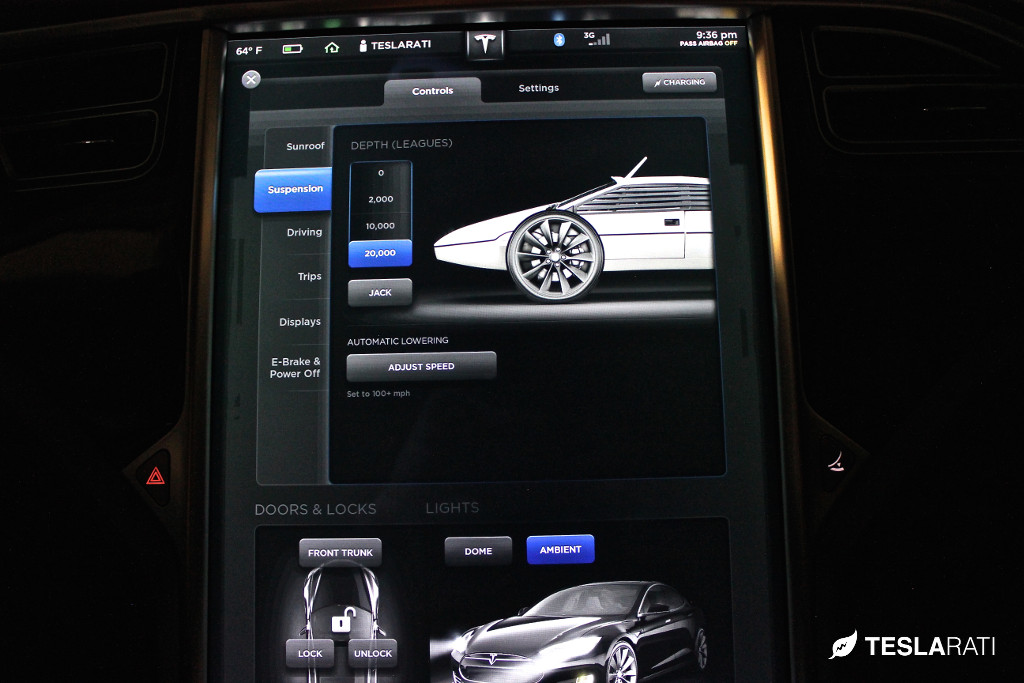Open the Bluetooth icon in status bar

[559, 40]
